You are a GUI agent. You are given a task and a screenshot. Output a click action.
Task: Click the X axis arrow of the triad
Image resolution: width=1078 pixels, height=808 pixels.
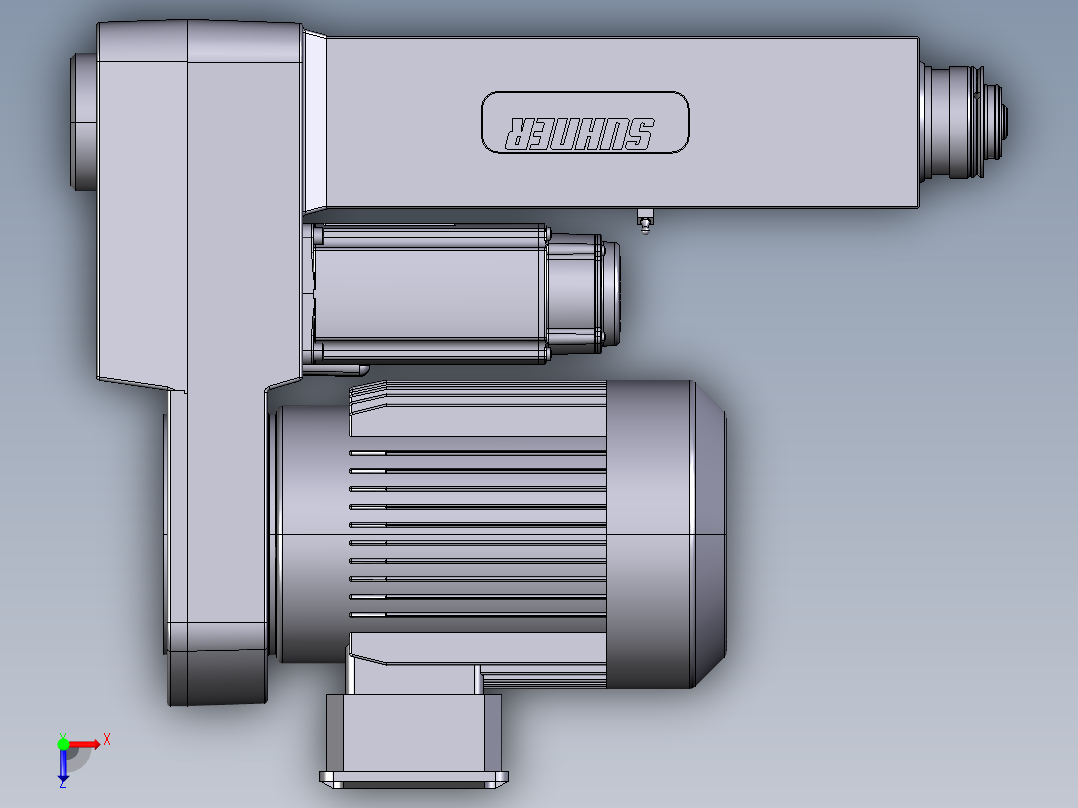pos(86,744)
